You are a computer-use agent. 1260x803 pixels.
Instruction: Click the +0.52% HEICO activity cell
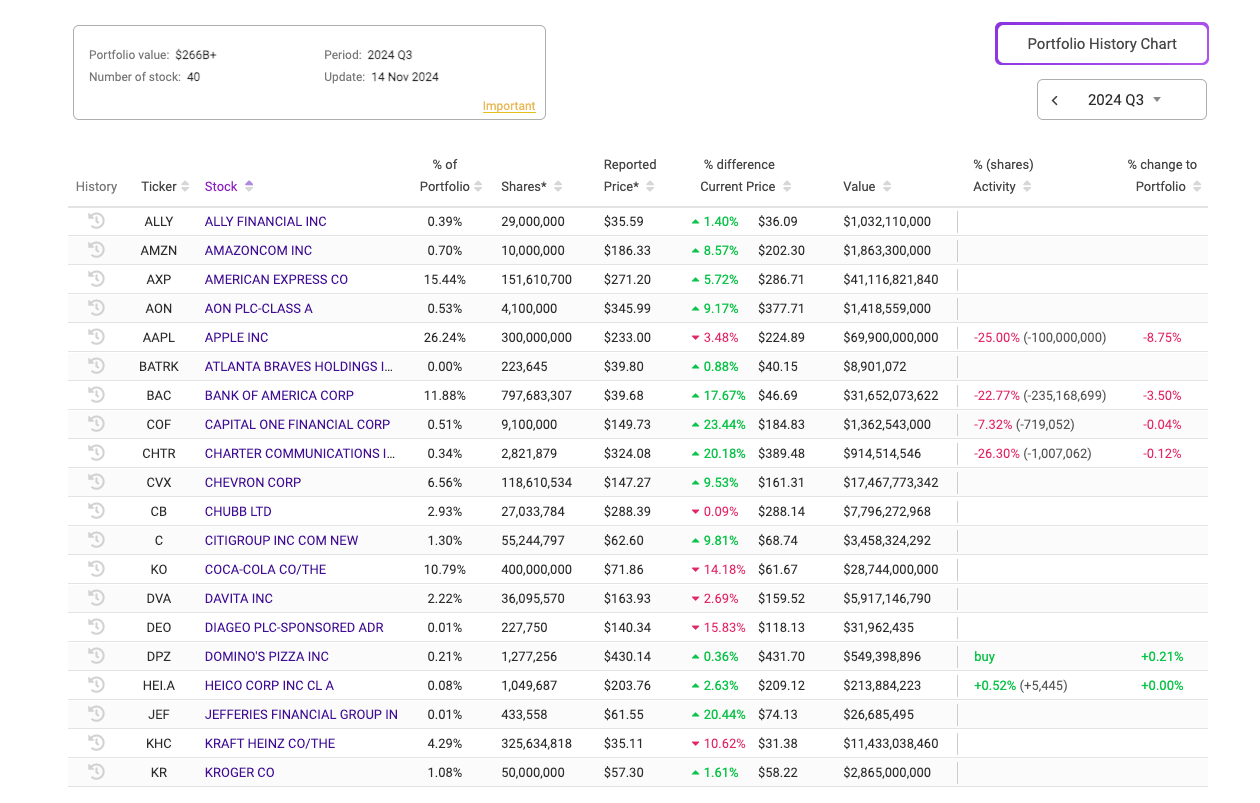pos(1022,685)
